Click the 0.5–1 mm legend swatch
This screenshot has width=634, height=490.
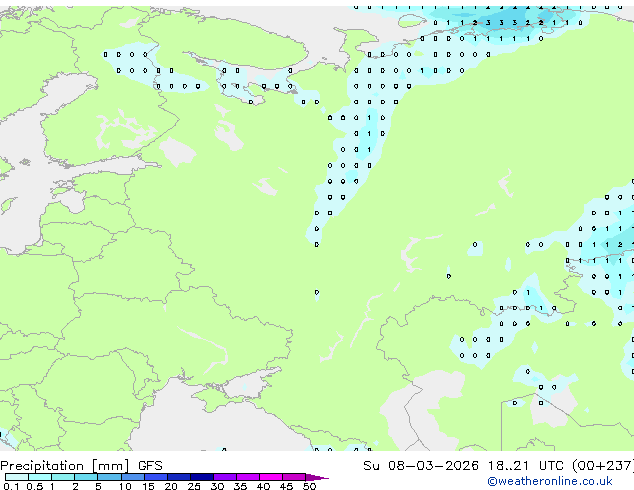pyautogui.click(x=40, y=477)
